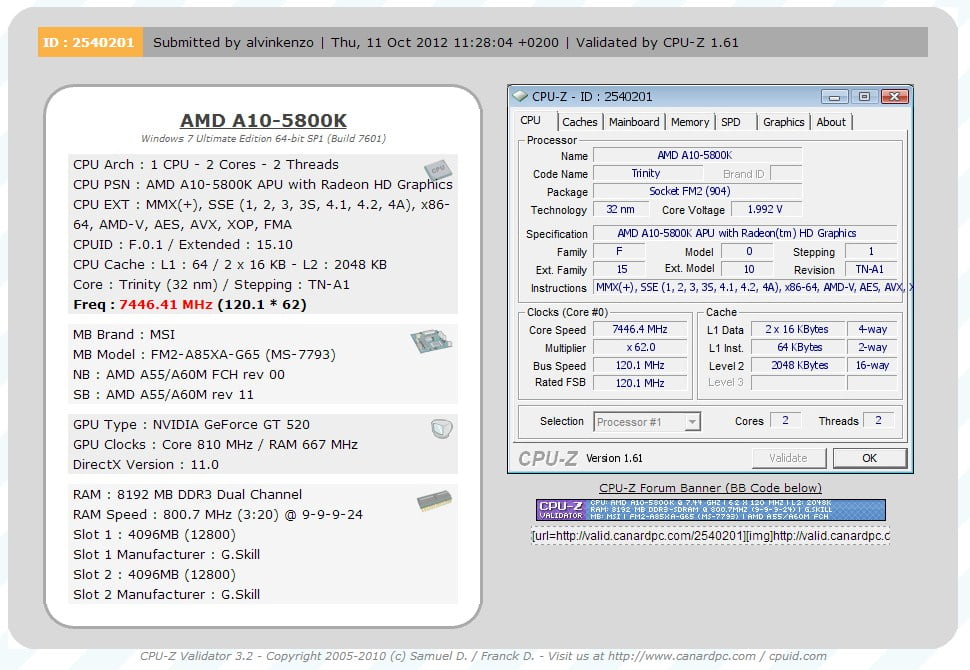This screenshot has height=670, width=970.
Task: Open the Graphics tab
Action: [x=783, y=122]
